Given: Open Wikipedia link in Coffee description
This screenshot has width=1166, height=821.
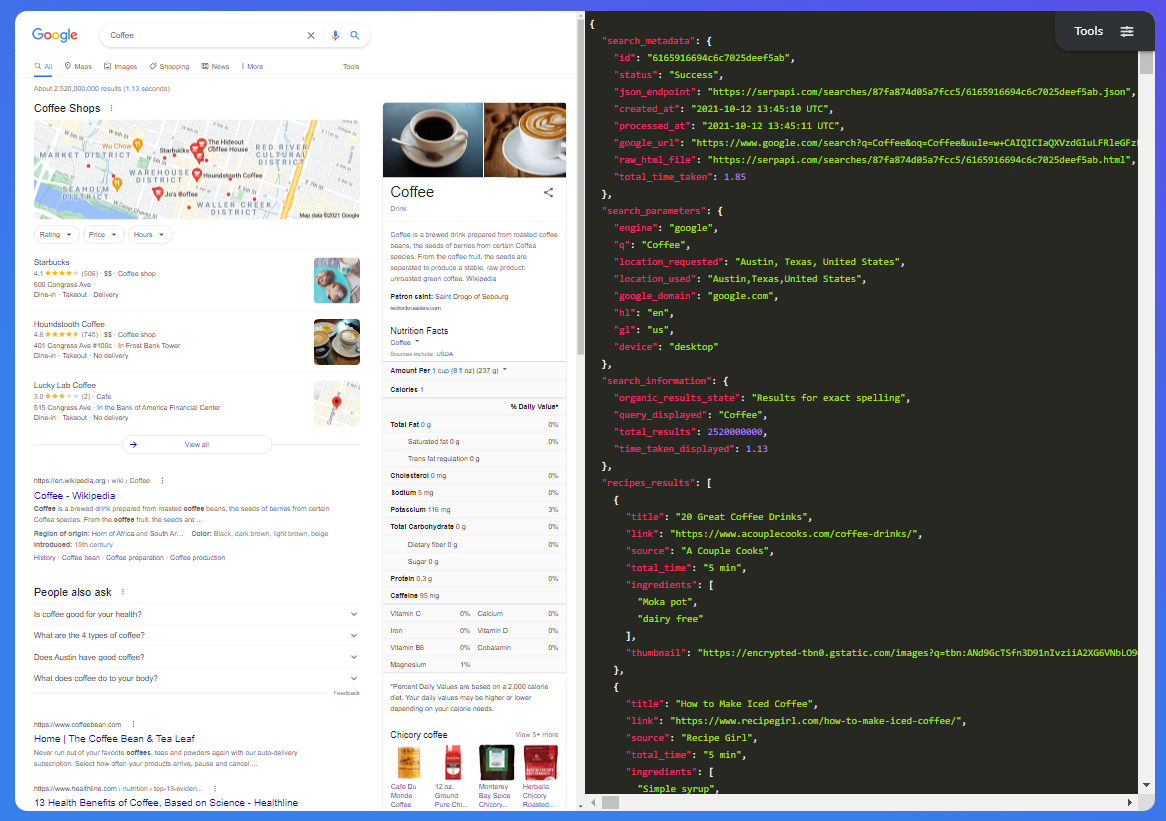Looking at the screenshot, I should pos(481,279).
